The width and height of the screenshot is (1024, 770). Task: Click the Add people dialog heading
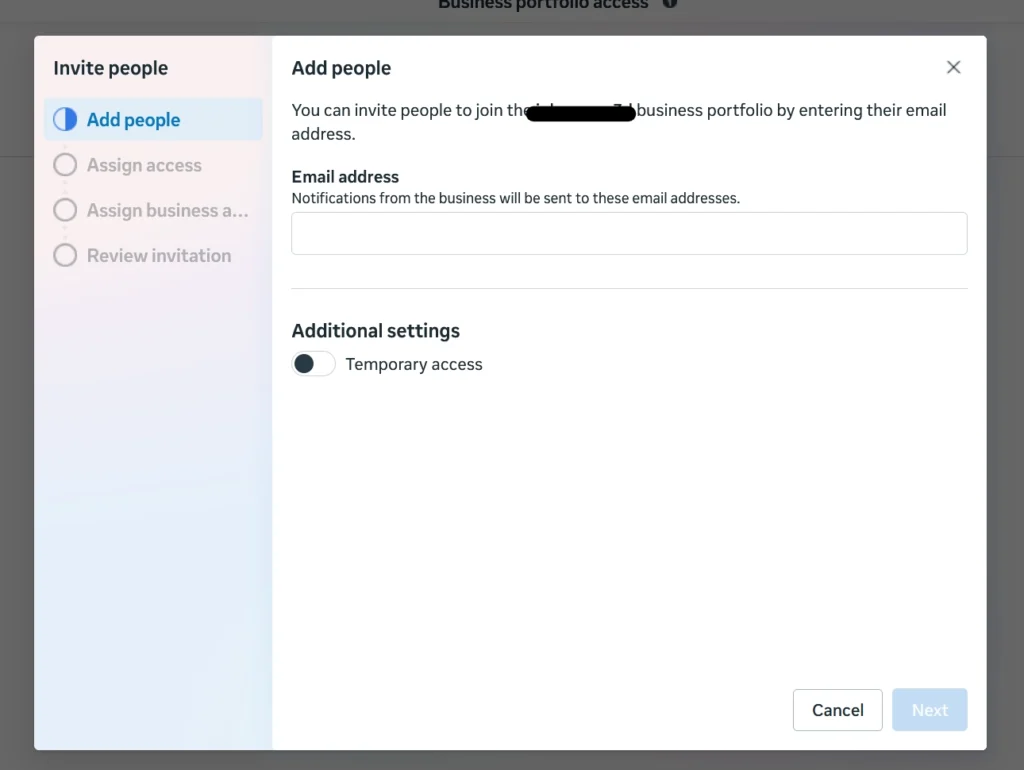pyautogui.click(x=341, y=68)
